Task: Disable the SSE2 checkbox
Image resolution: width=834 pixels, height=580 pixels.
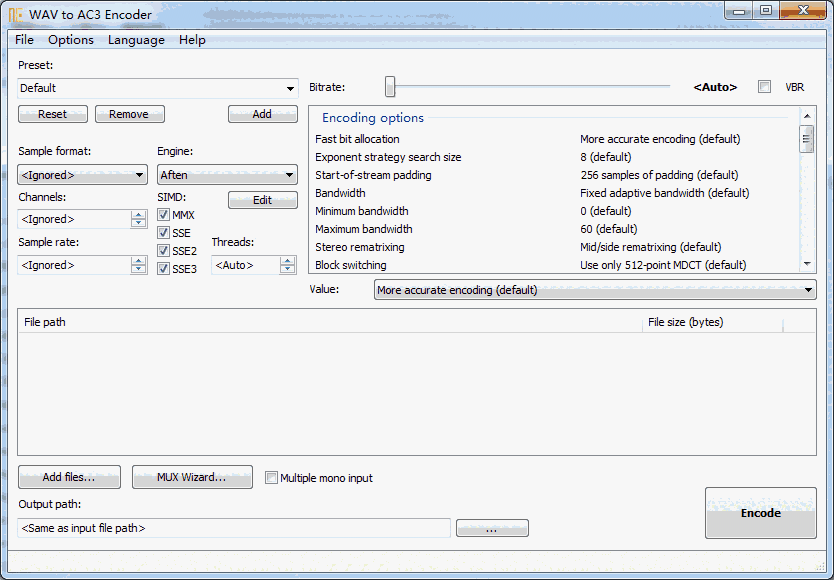Action: [162, 250]
